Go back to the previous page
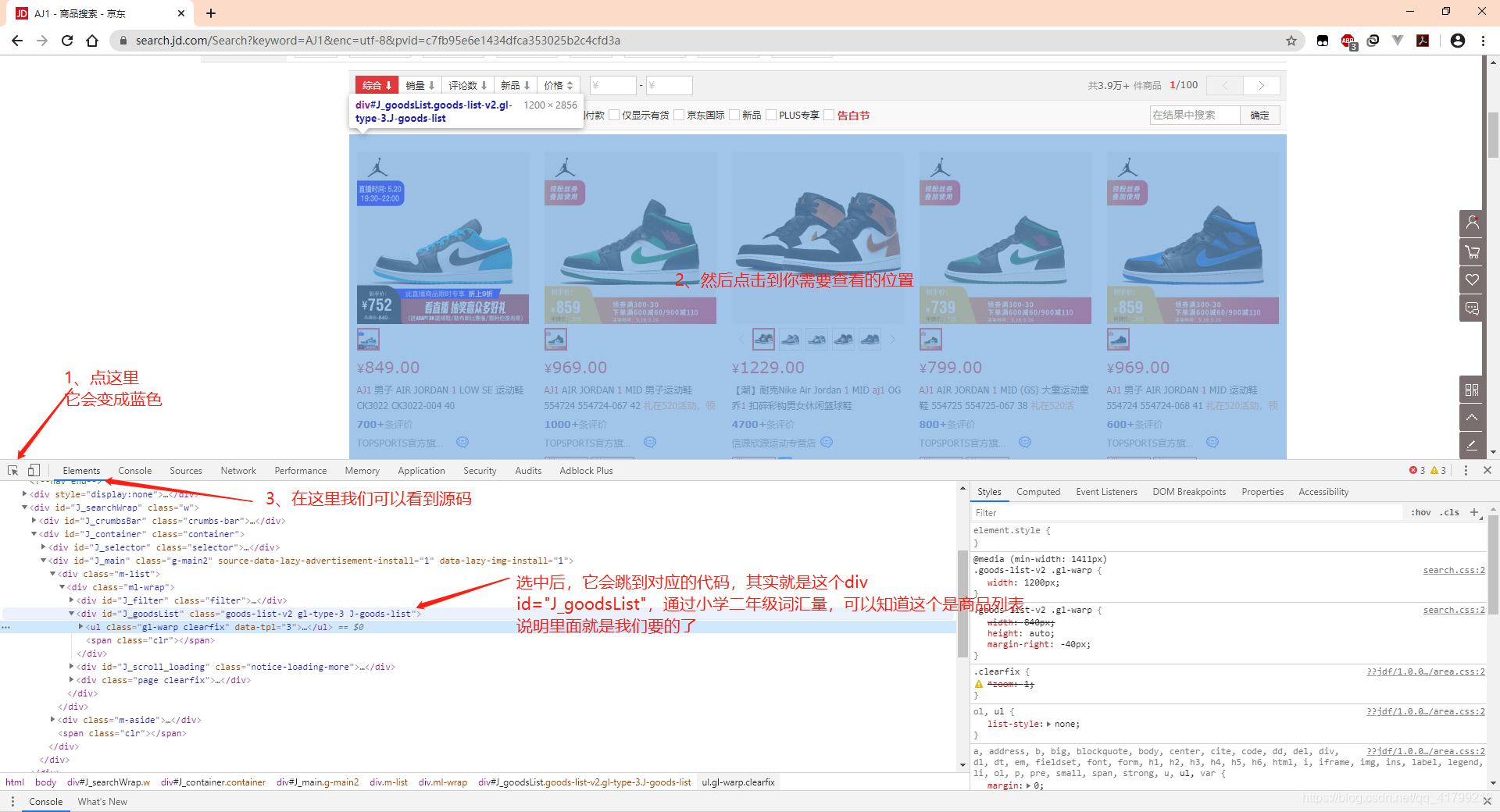Viewport: 1500px width, 812px height. [x=17, y=41]
